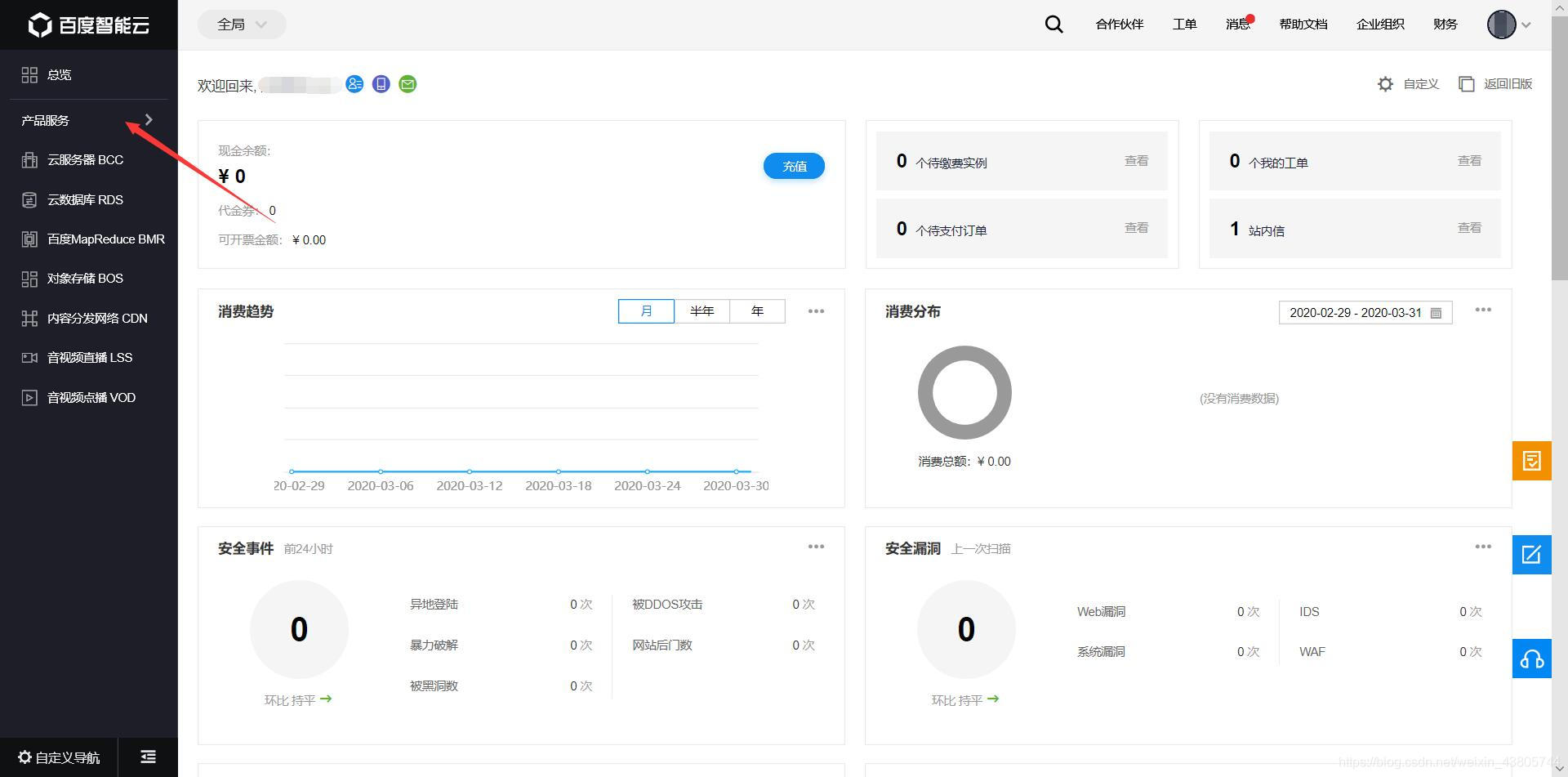Screen dimensions: 1568x777
Task: Open 安全漏洞 more options ellipsis
Action: click(x=1483, y=547)
